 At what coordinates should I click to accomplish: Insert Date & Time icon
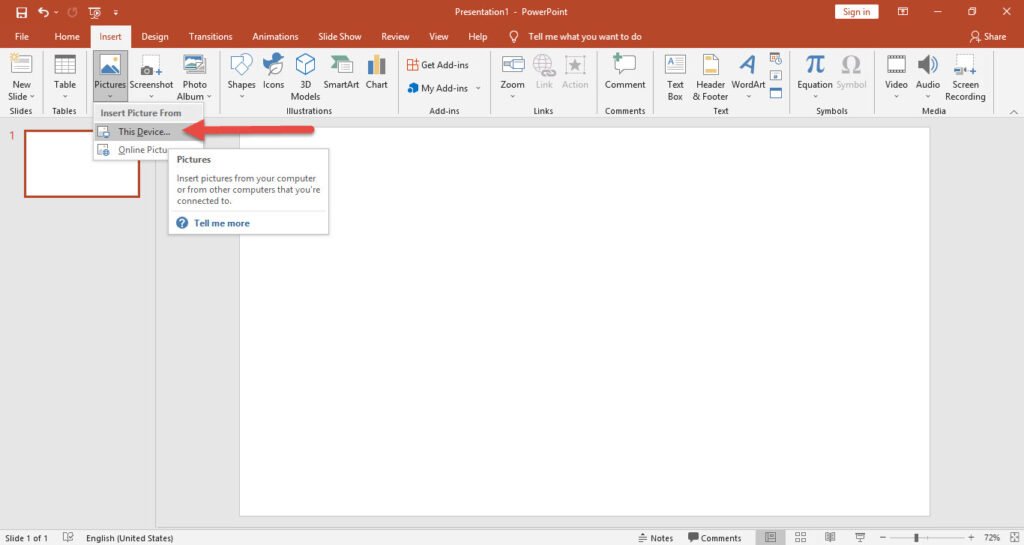pos(776,59)
